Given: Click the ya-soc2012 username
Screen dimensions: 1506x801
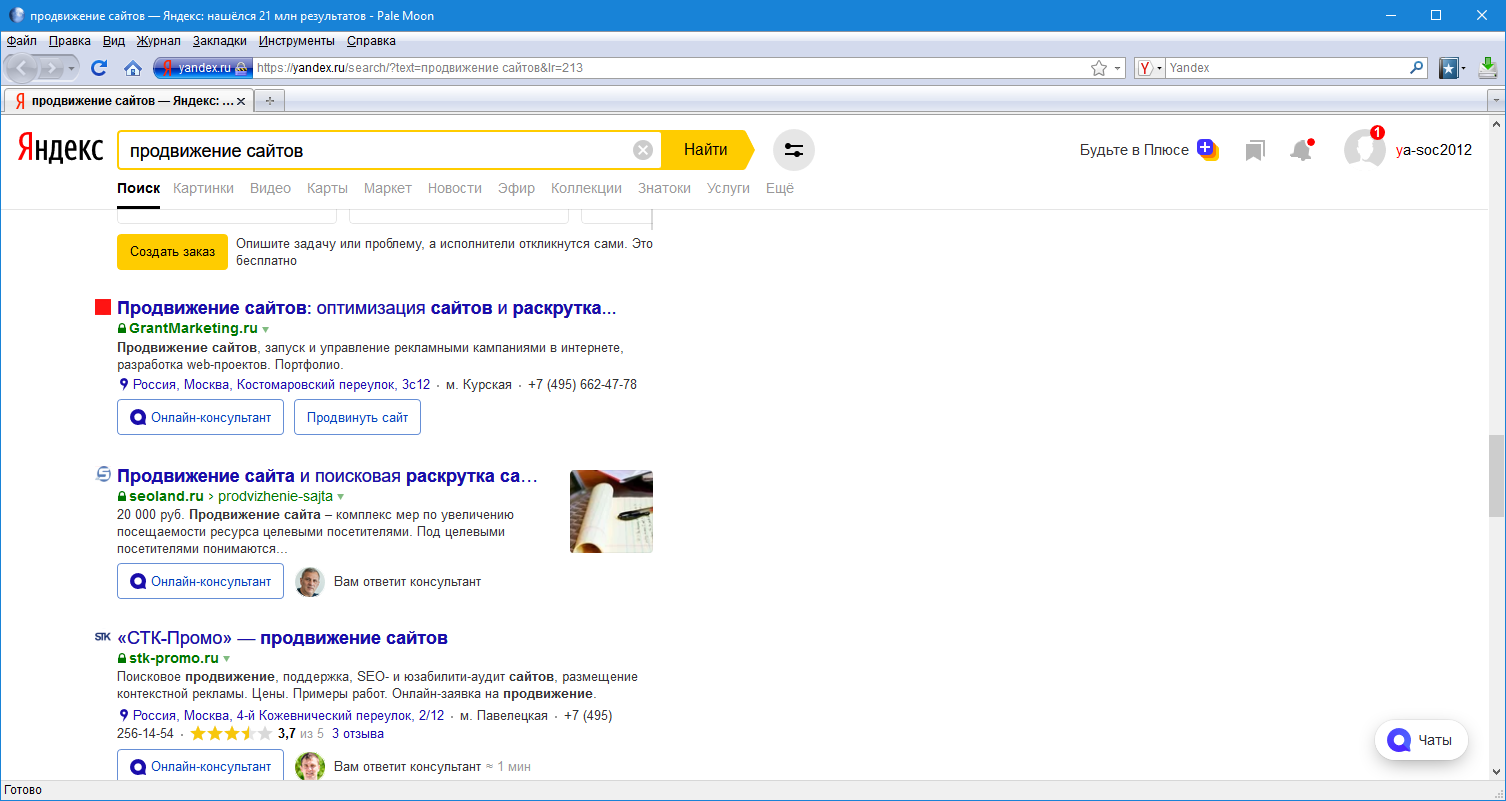Looking at the screenshot, I should pos(1434,151).
